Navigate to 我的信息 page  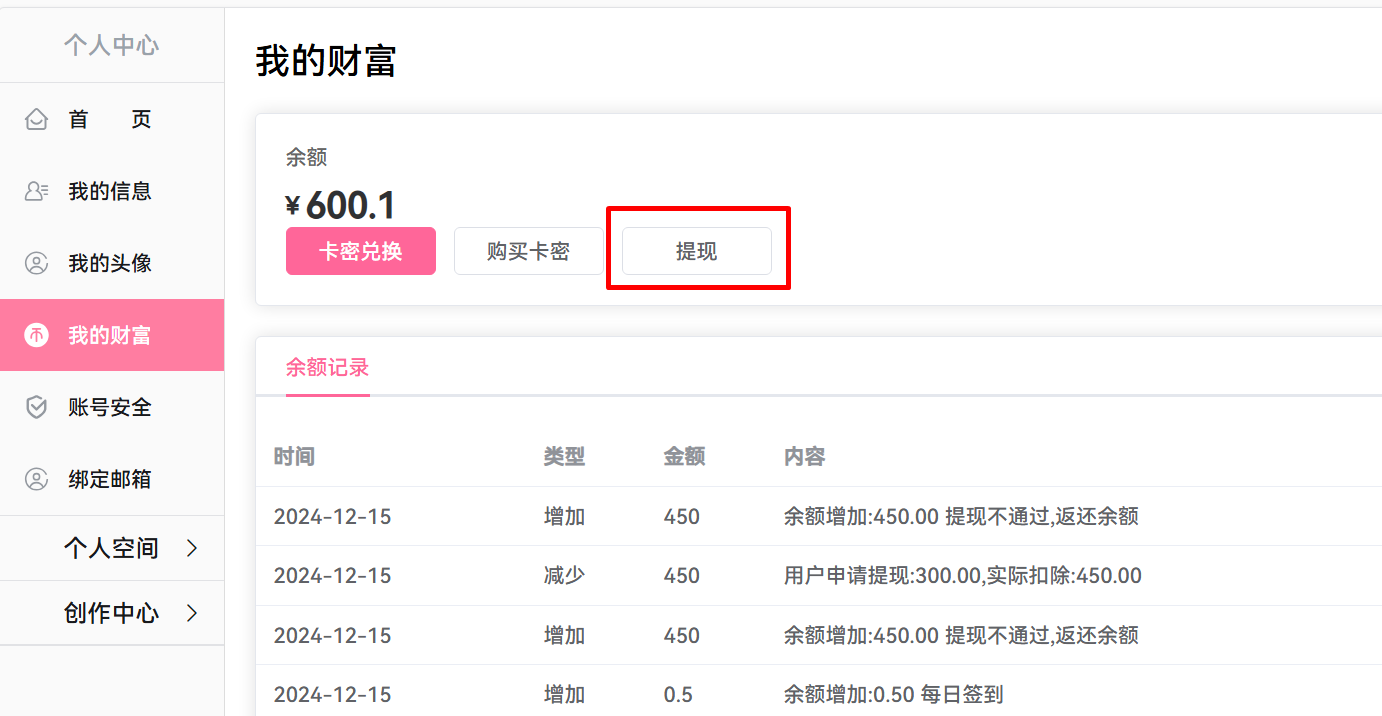(x=109, y=190)
